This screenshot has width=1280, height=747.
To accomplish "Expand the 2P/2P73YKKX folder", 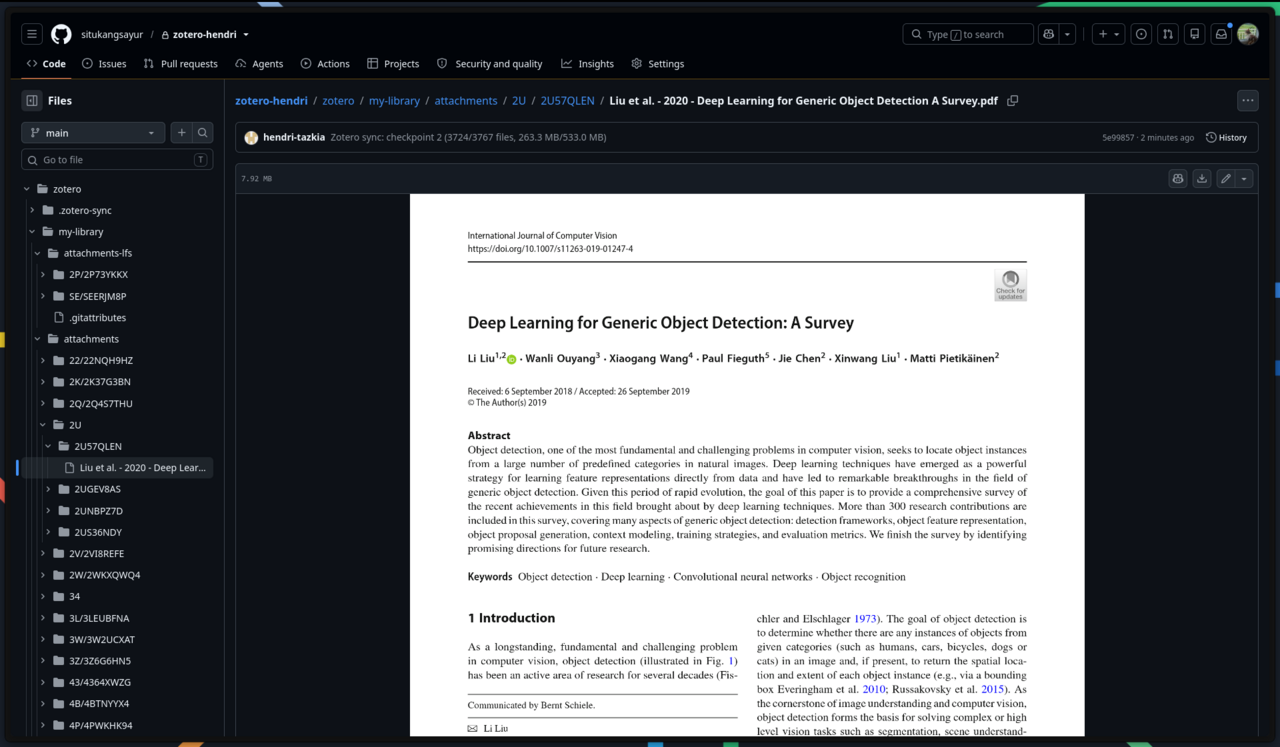I will click(43, 274).
